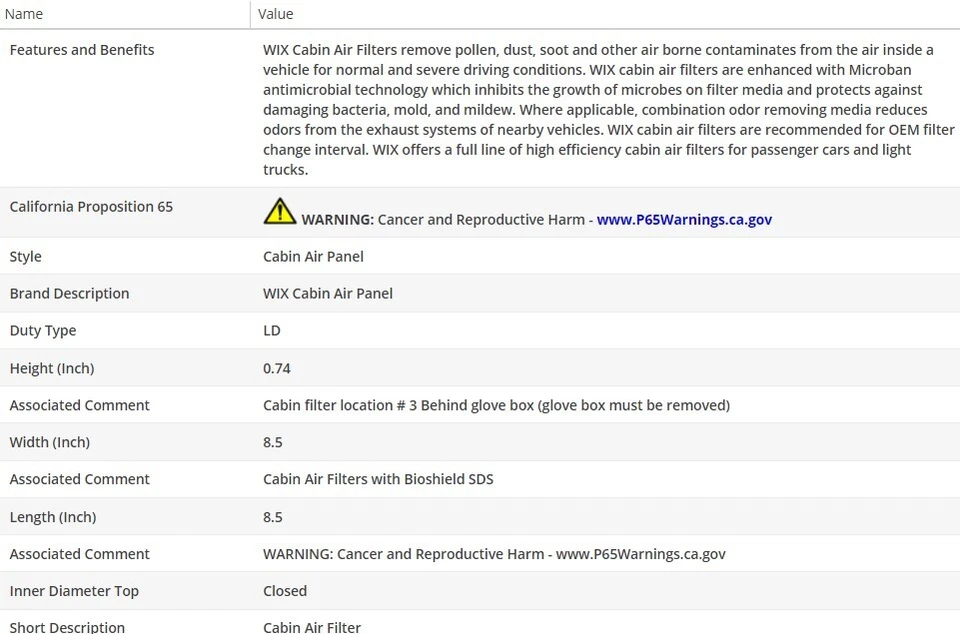The width and height of the screenshot is (960, 634).
Task: Open the www.P65Warnings.ca.gov link
Action: point(684,220)
